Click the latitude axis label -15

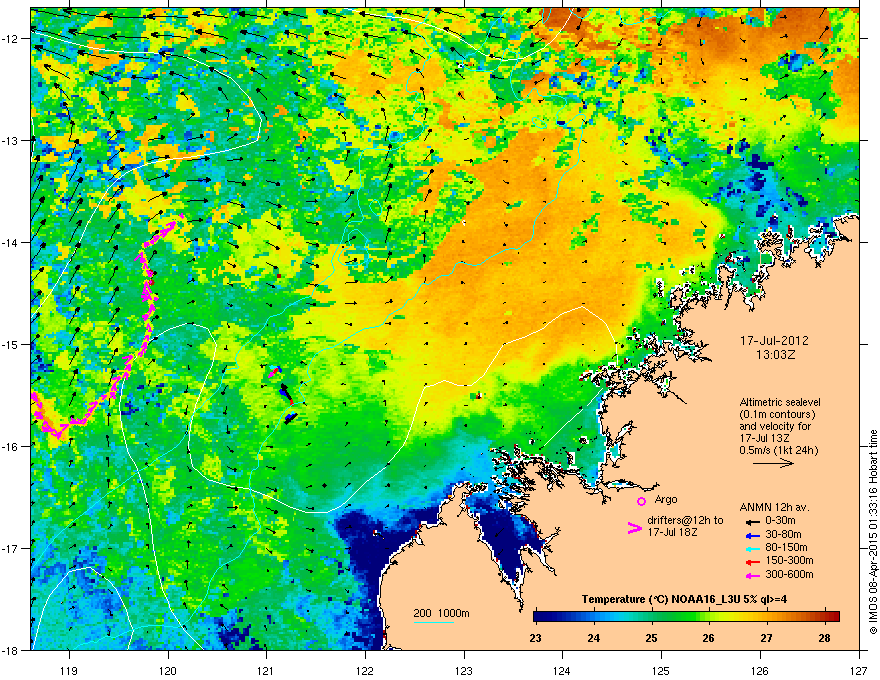click(x=11, y=344)
